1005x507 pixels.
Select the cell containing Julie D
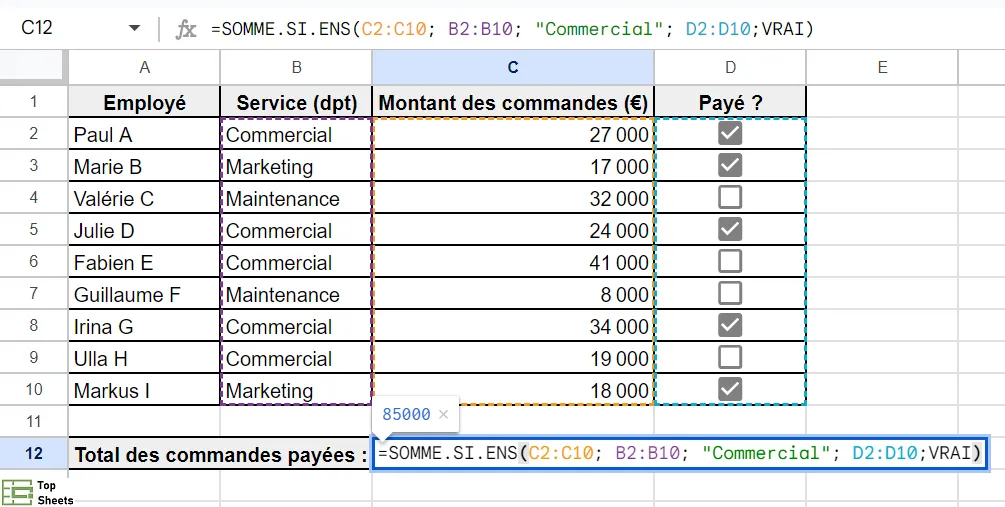click(144, 230)
